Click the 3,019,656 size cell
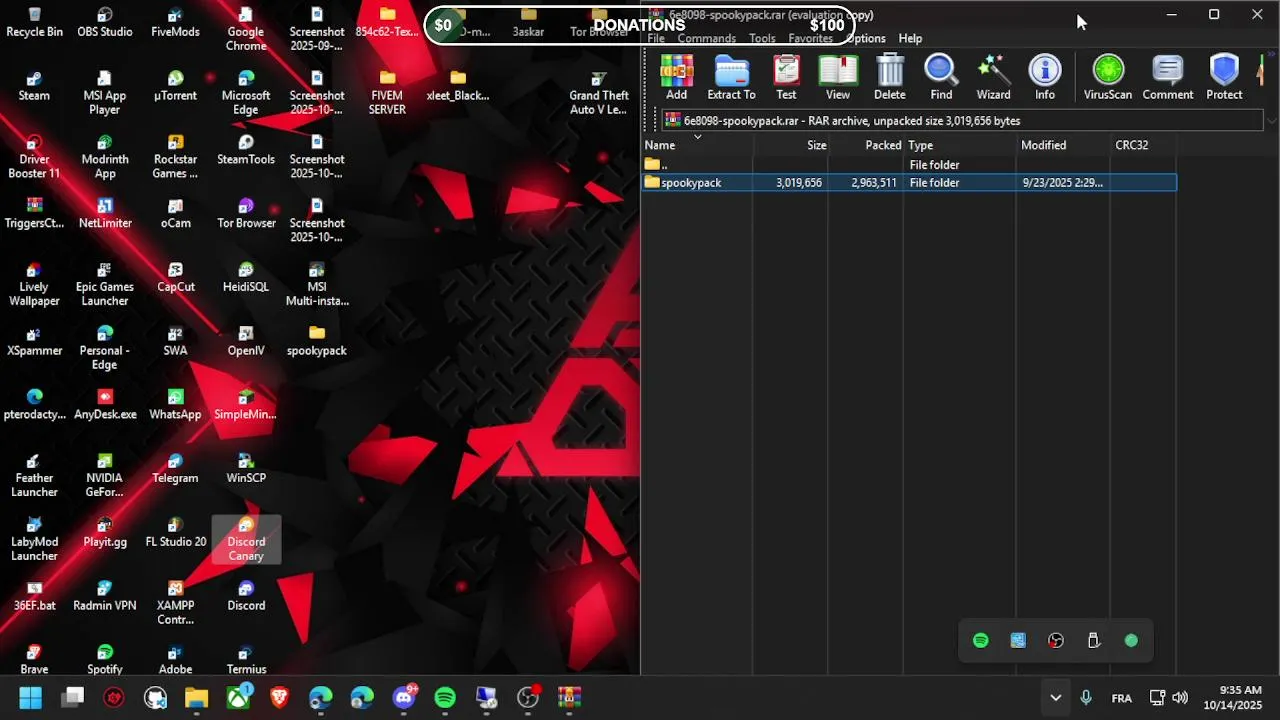 798,183
